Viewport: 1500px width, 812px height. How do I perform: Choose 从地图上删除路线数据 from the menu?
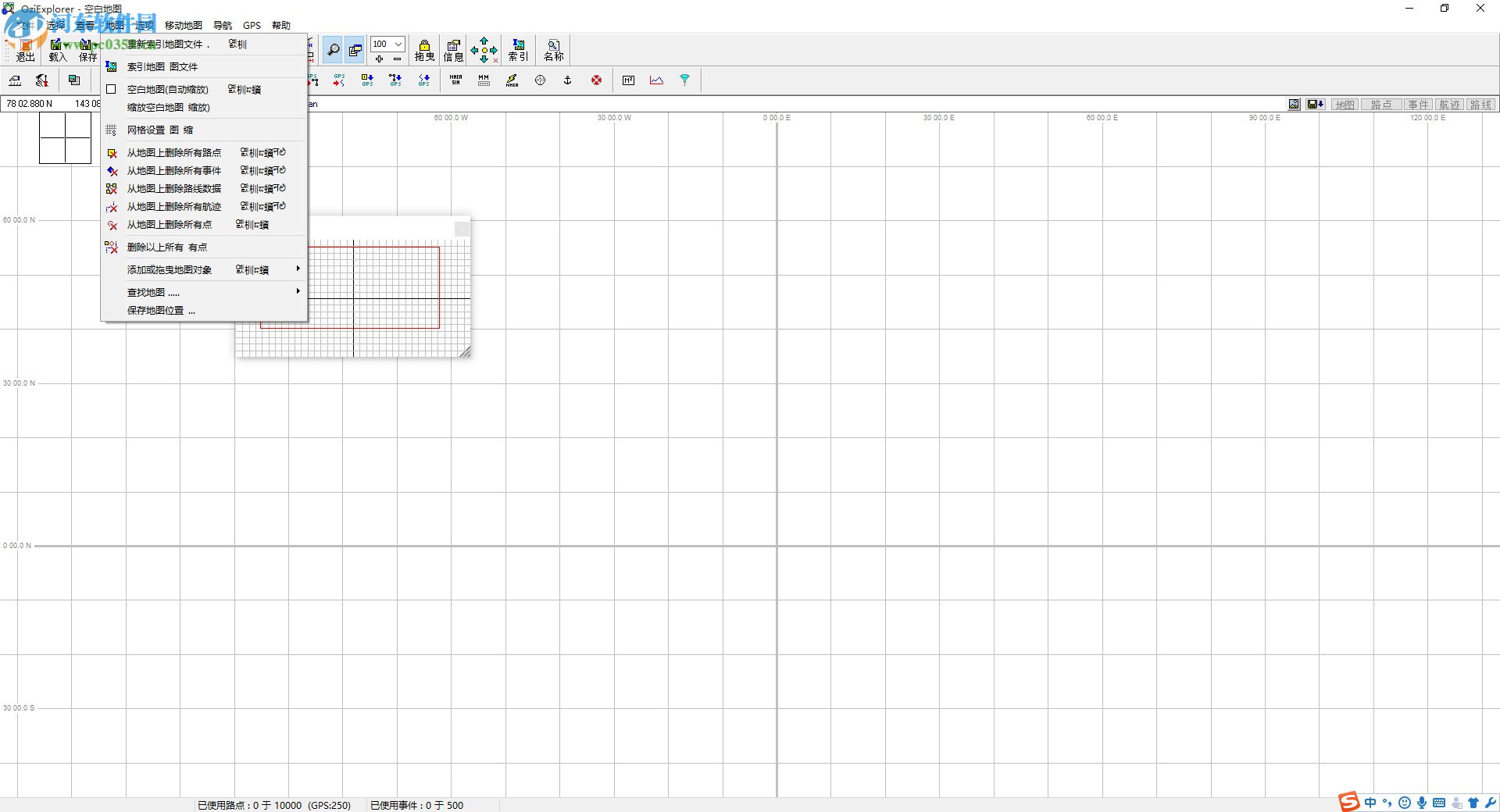click(x=204, y=188)
